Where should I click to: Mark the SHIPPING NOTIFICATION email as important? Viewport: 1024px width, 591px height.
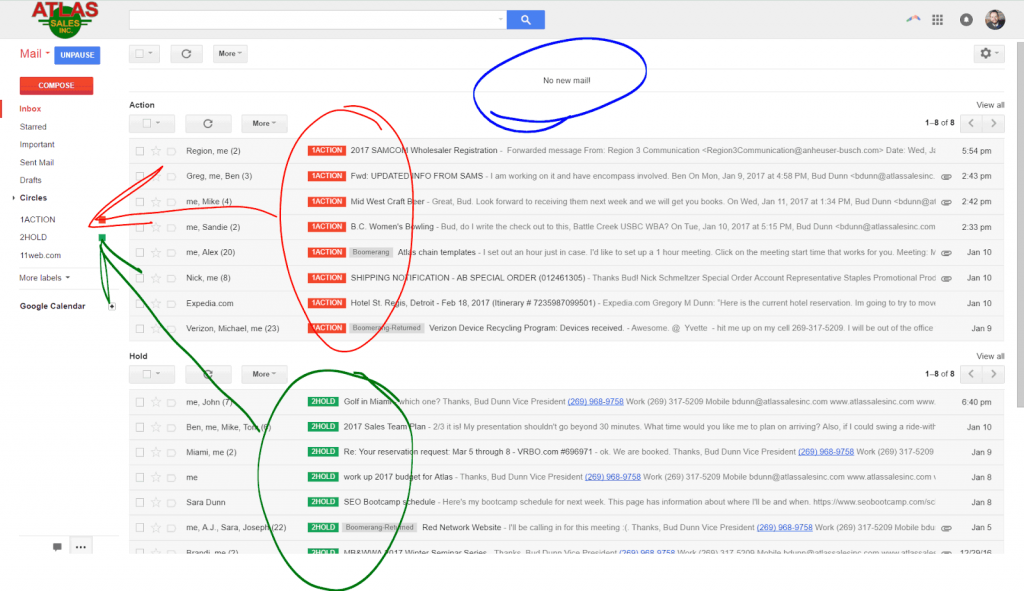(171, 278)
